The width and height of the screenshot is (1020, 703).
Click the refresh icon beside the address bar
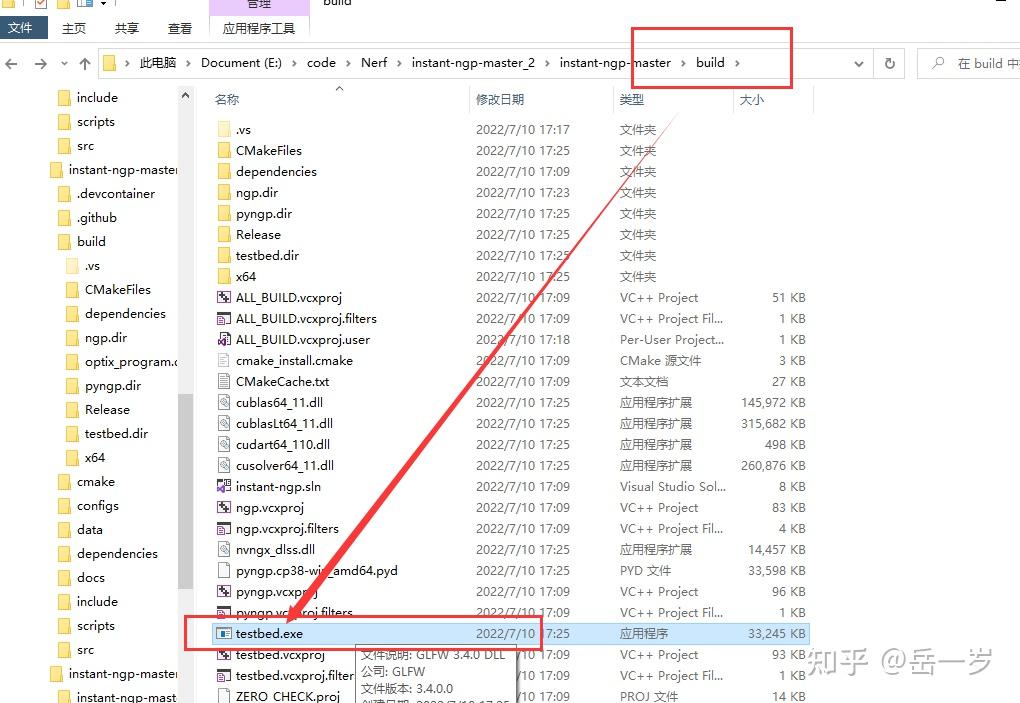tap(889, 62)
